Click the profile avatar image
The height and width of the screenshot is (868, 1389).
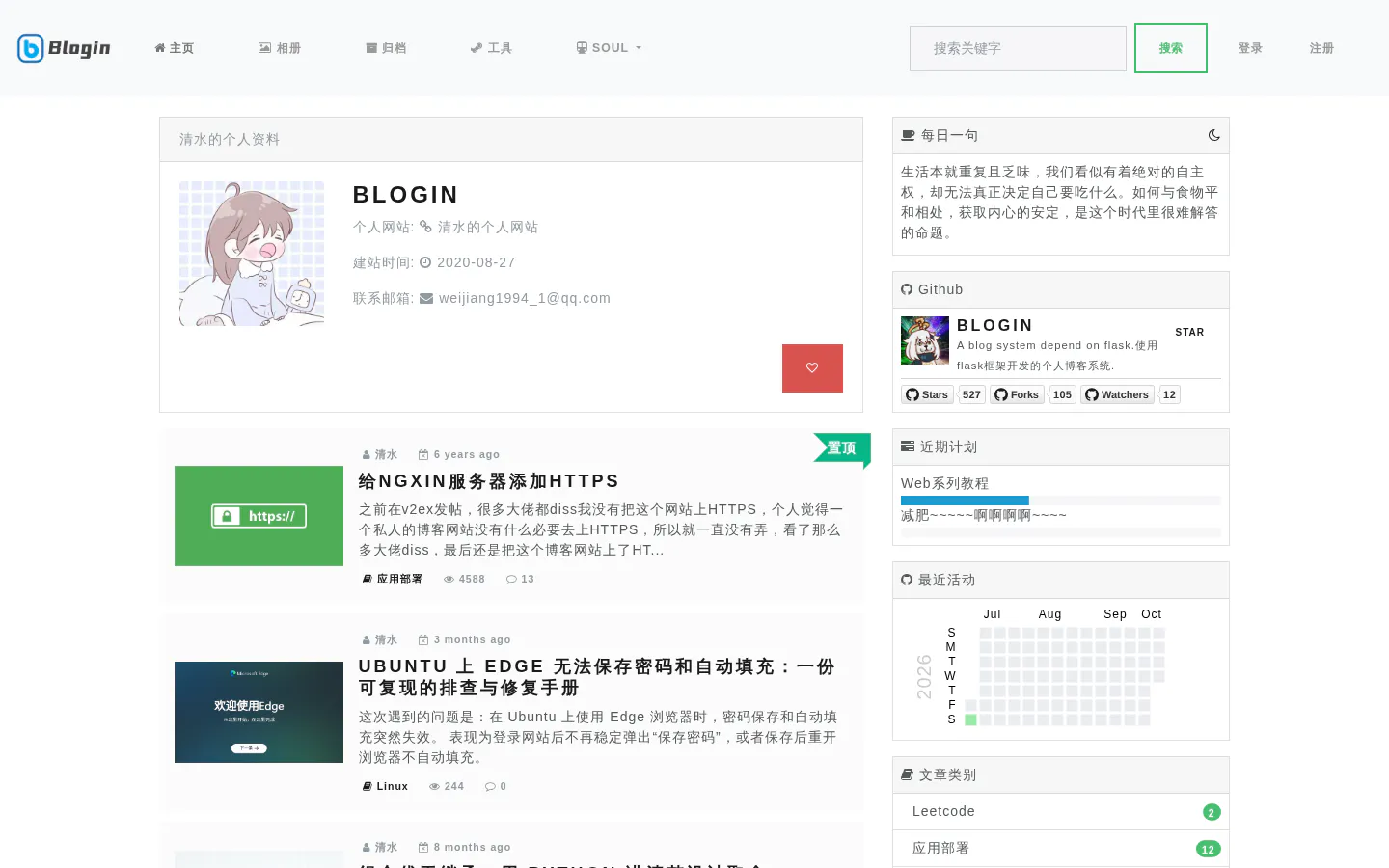[x=252, y=254]
